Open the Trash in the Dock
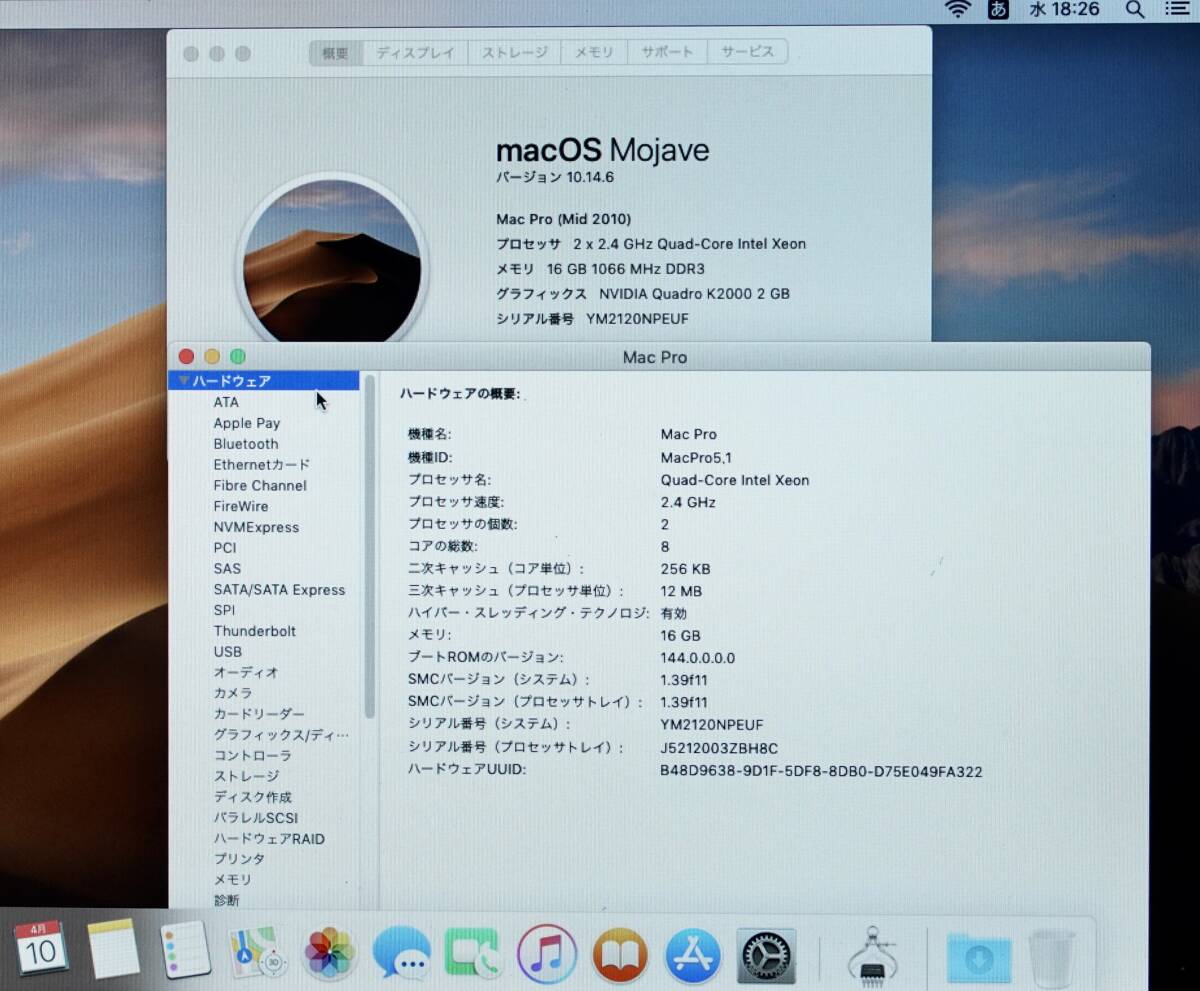Viewport: 1200px width, 991px height. point(1052,957)
